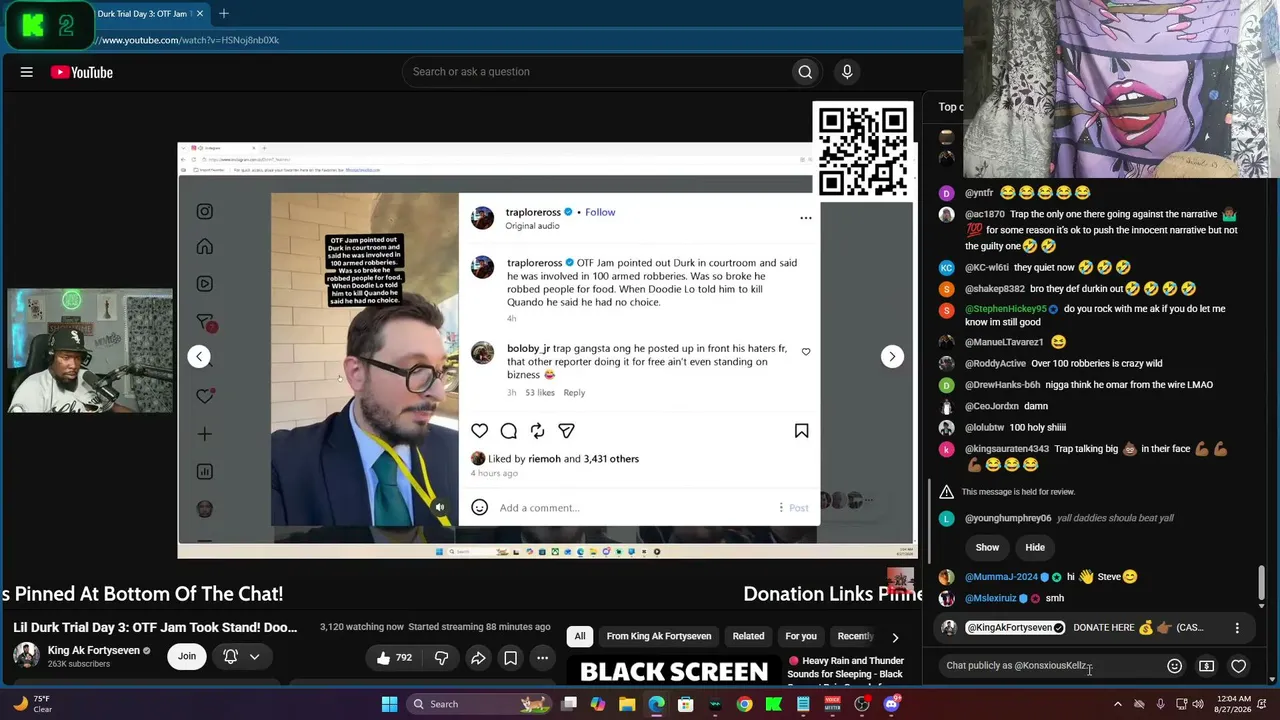
Task: Send the Instagram post via paper-plane icon
Action: tap(567, 431)
